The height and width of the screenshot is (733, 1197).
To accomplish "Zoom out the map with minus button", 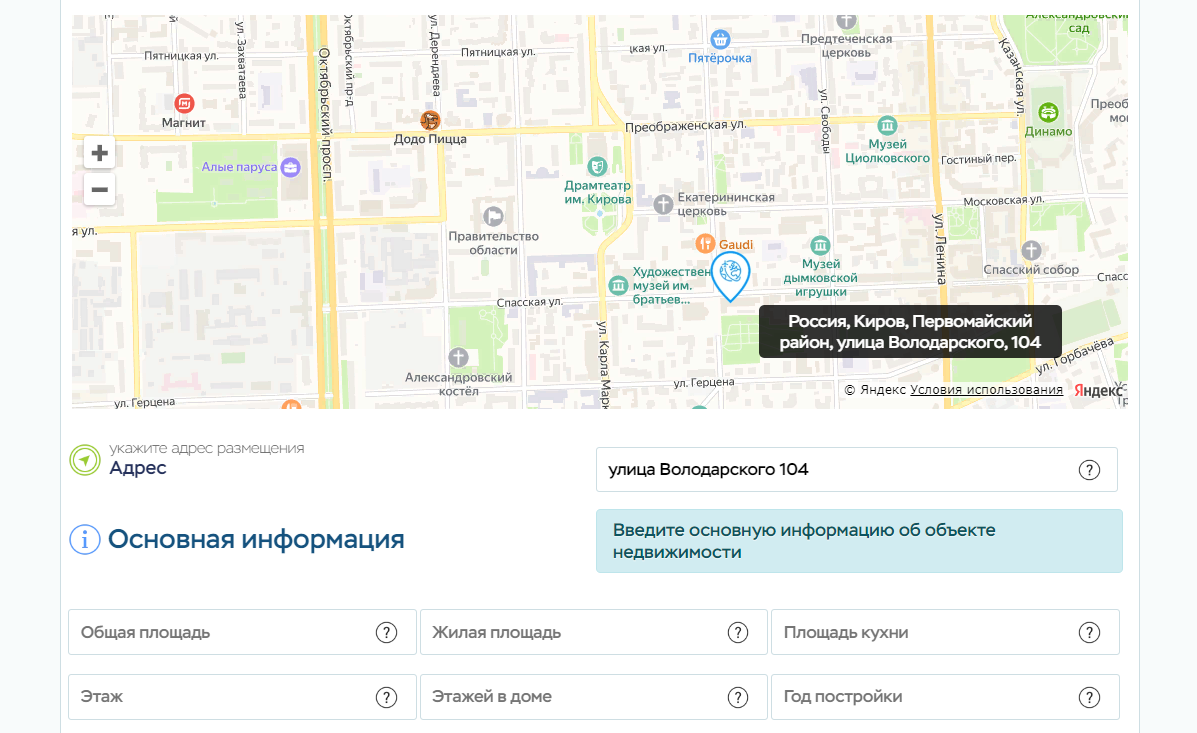I will point(99,189).
